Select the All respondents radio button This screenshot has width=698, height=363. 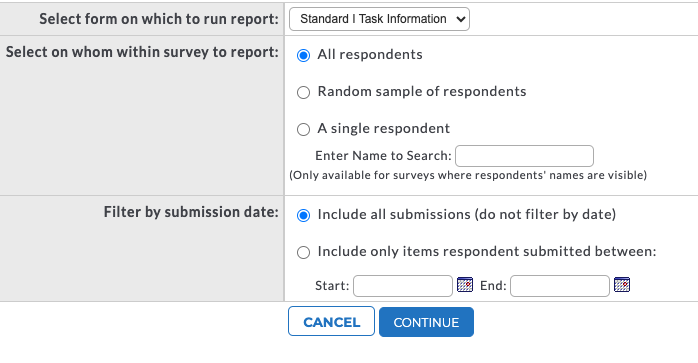tap(304, 56)
